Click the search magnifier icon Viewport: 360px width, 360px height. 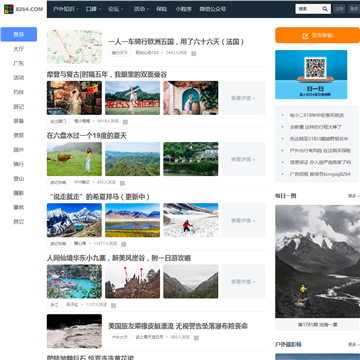pos(325,9)
